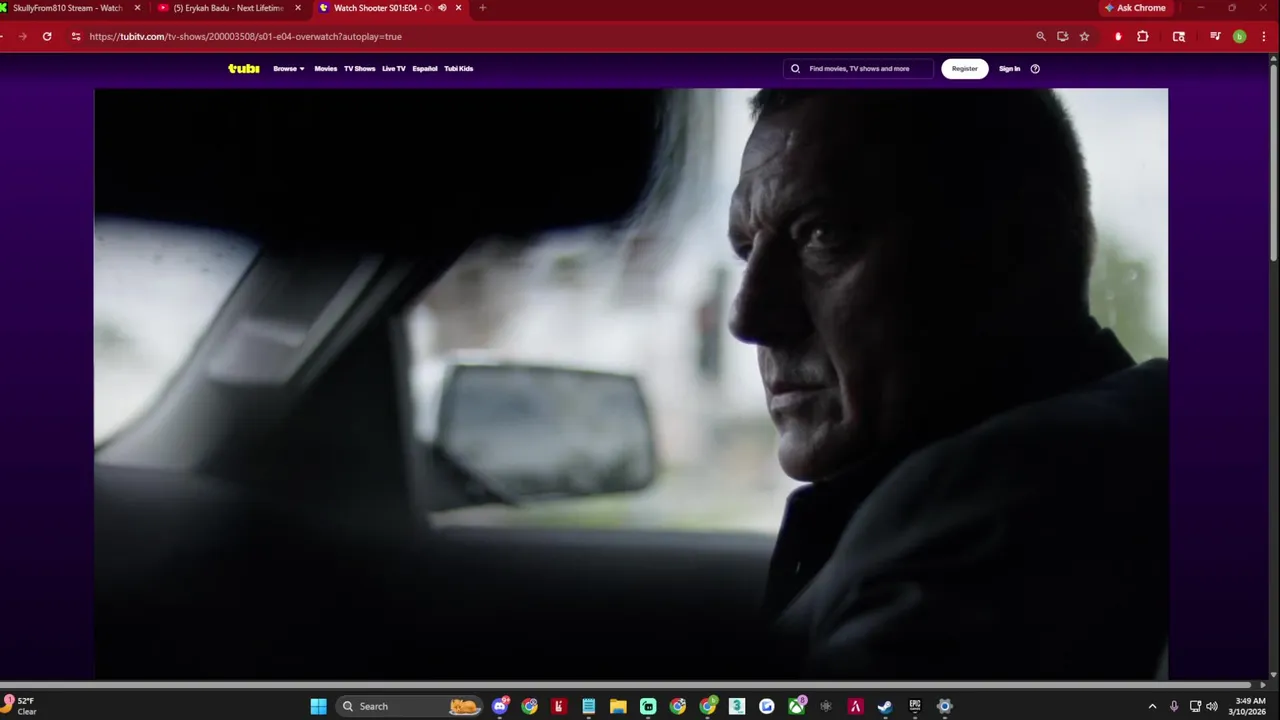The width and height of the screenshot is (1280, 720).
Task: Open Epic Games launcher from the taskbar
Action: click(915, 706)
